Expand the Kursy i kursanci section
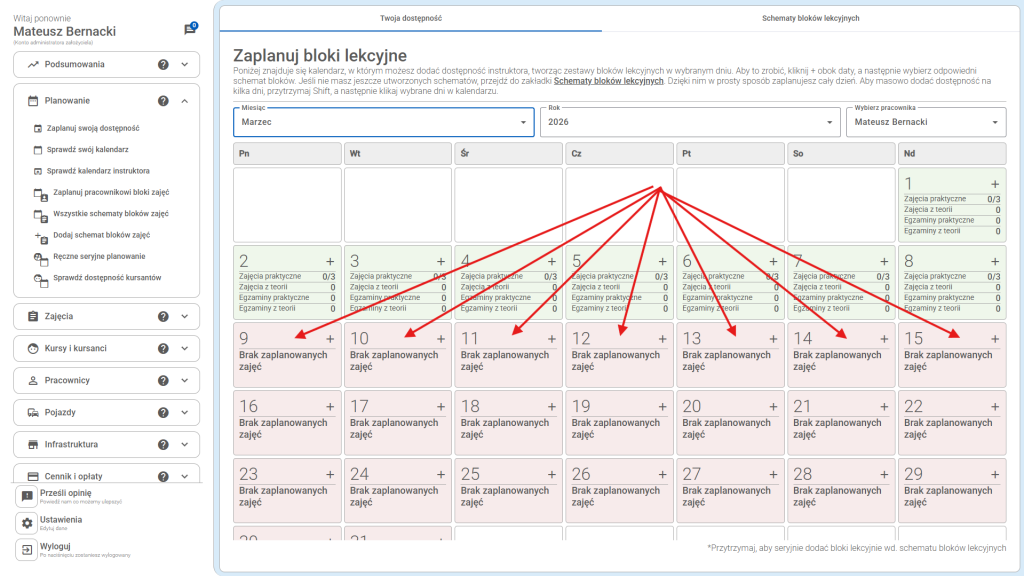Image resolution: width=1024 pixels, height=576 pixels. pyautogui.click(x=184, y=348)
